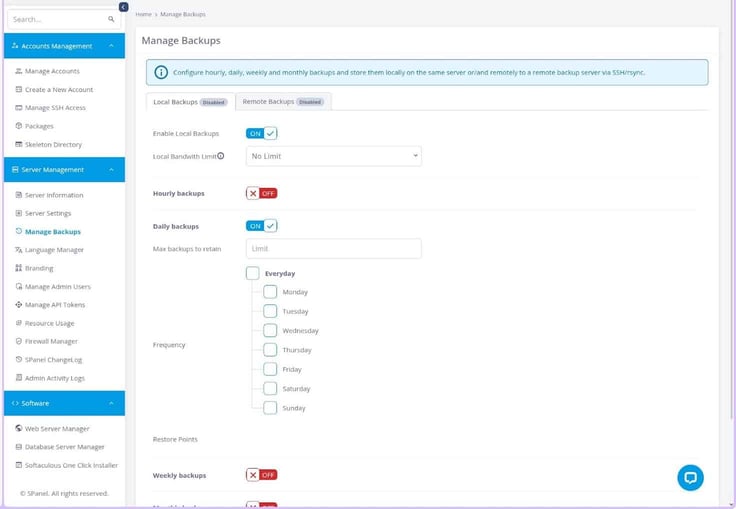736x509 pixels.
Task: Check the Tuesday checkbox
Action: tap(270, 311)
